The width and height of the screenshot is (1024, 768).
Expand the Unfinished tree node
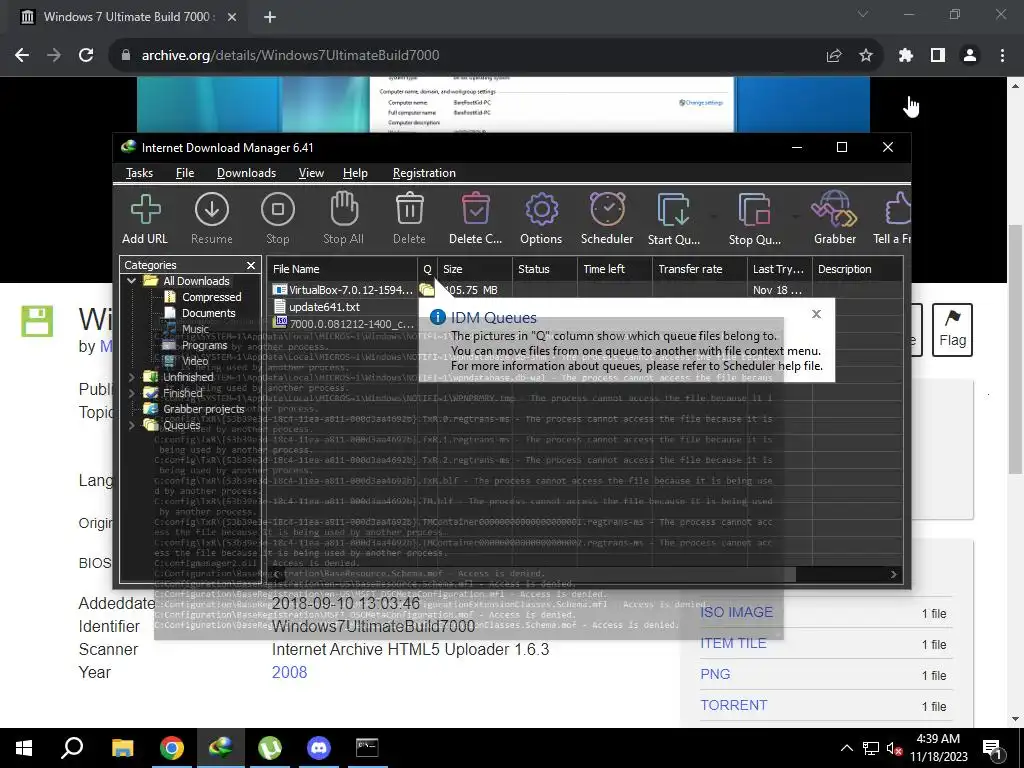point(132,377)
